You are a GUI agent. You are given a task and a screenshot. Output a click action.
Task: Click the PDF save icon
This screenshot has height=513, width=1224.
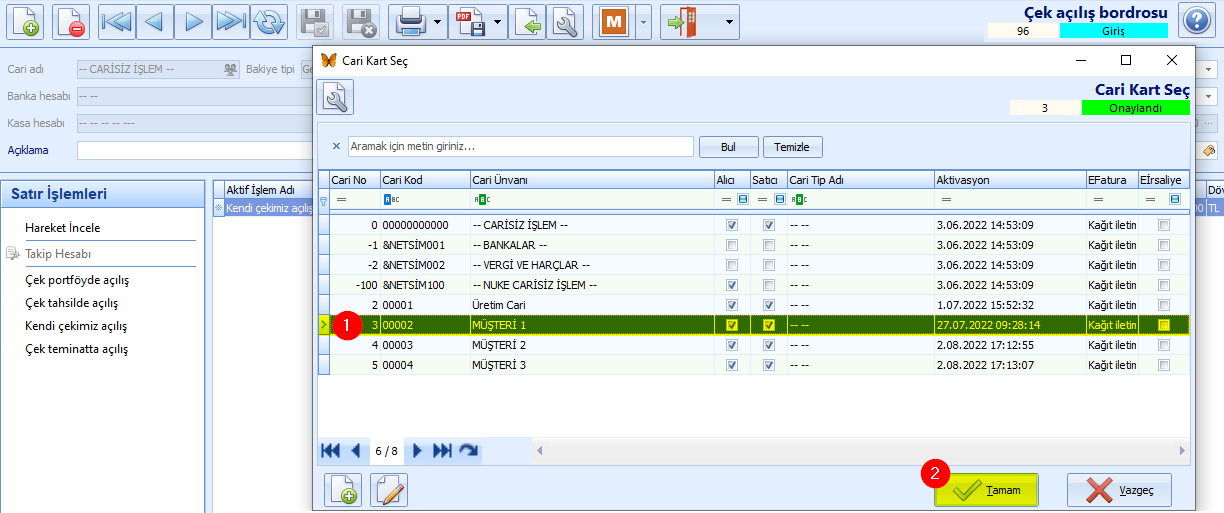[x=469, y=21]
